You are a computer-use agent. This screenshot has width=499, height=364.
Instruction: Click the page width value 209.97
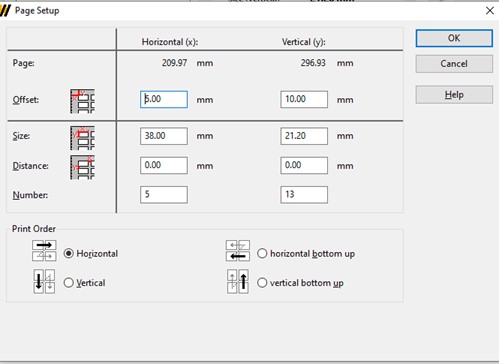[174, 63]
